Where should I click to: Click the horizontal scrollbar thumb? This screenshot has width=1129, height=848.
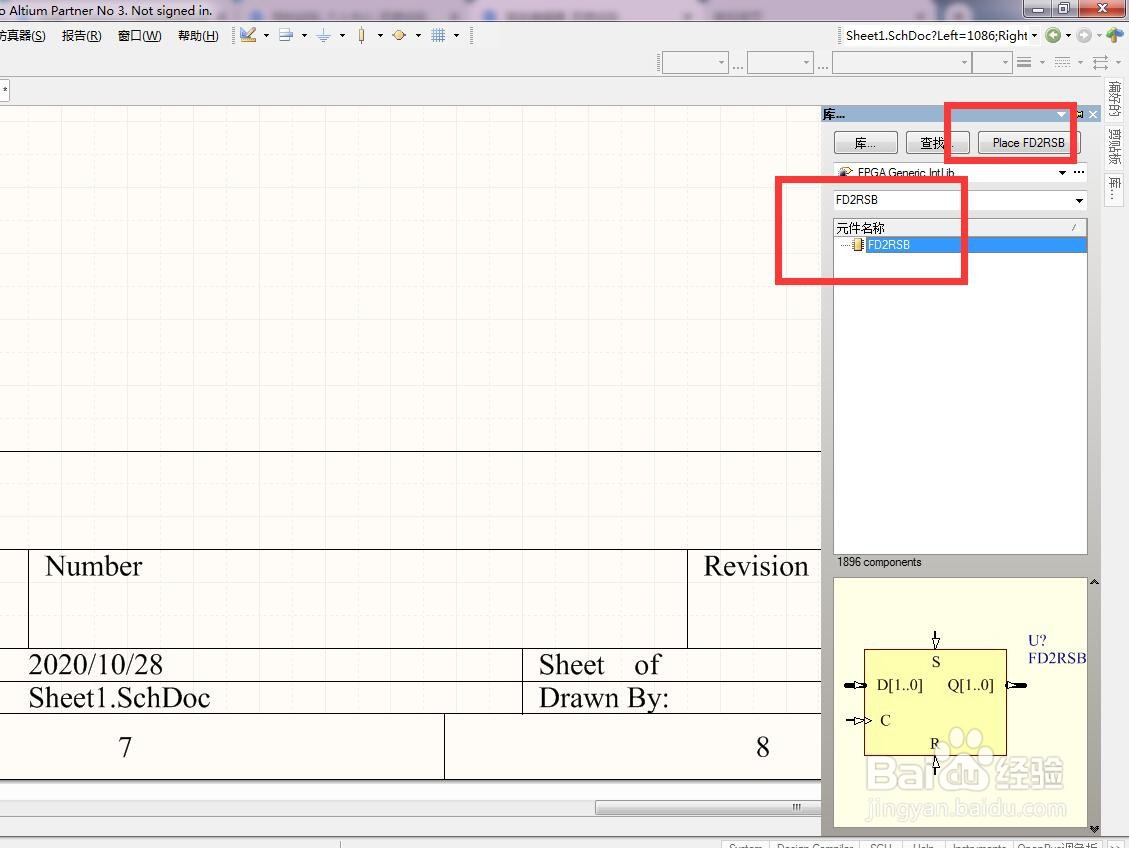pyautogui.click(x=708, y=808)
